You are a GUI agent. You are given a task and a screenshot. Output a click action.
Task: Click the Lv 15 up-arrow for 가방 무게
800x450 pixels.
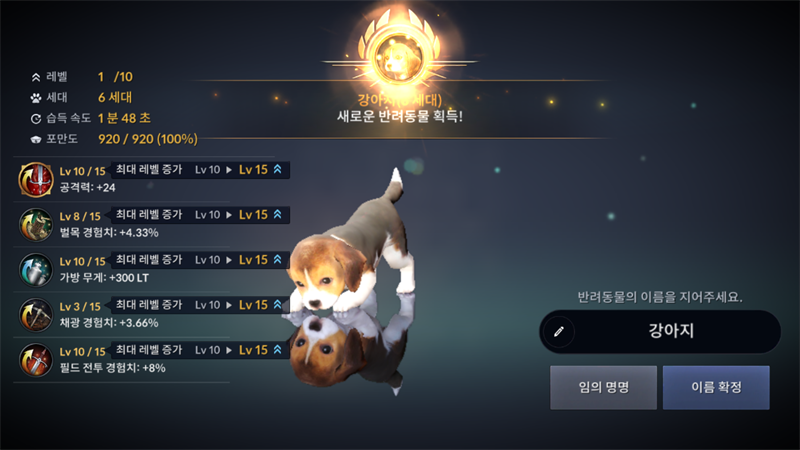[278, 260]
